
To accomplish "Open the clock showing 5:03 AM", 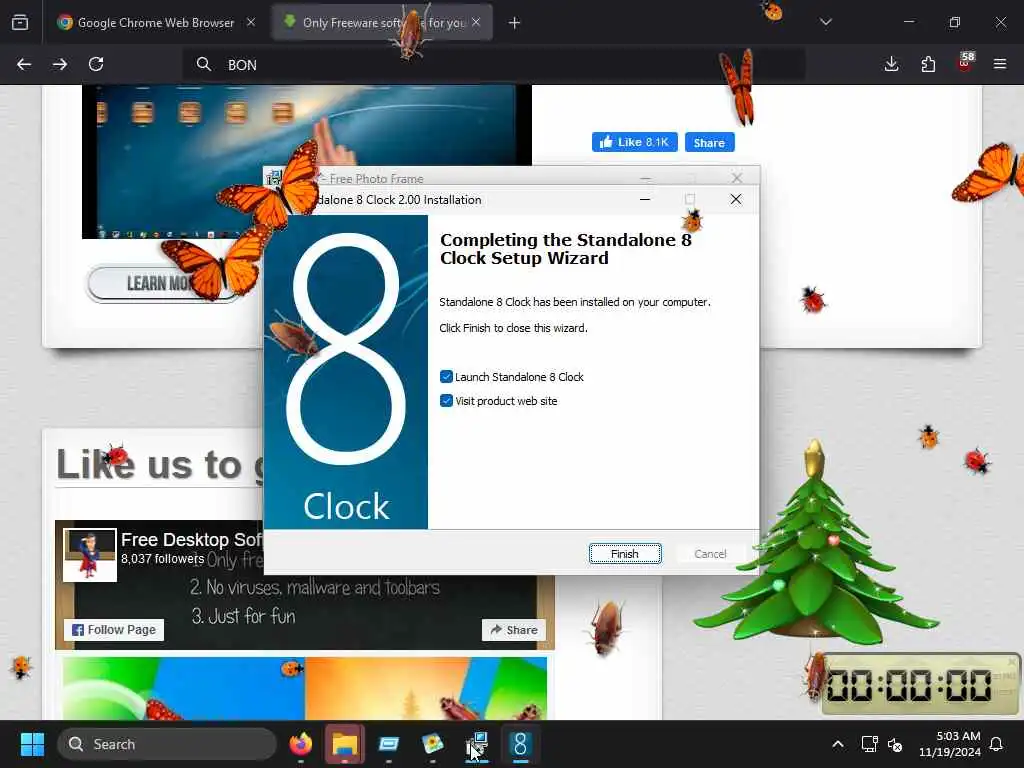I will tap(950, 744).
